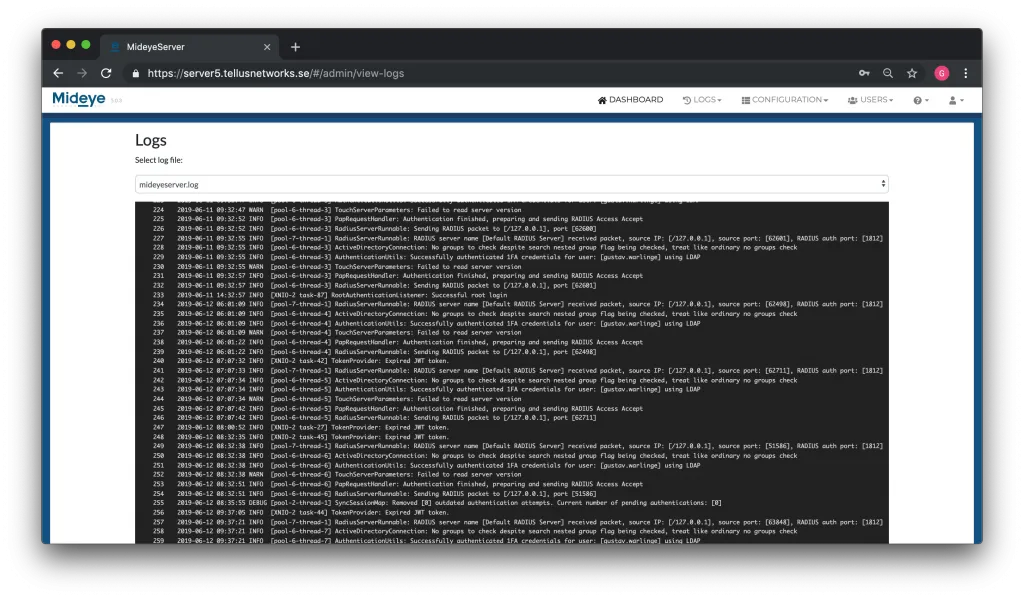Click the account person icon
Screen dimensions: 1024x599
coord(952,99)
